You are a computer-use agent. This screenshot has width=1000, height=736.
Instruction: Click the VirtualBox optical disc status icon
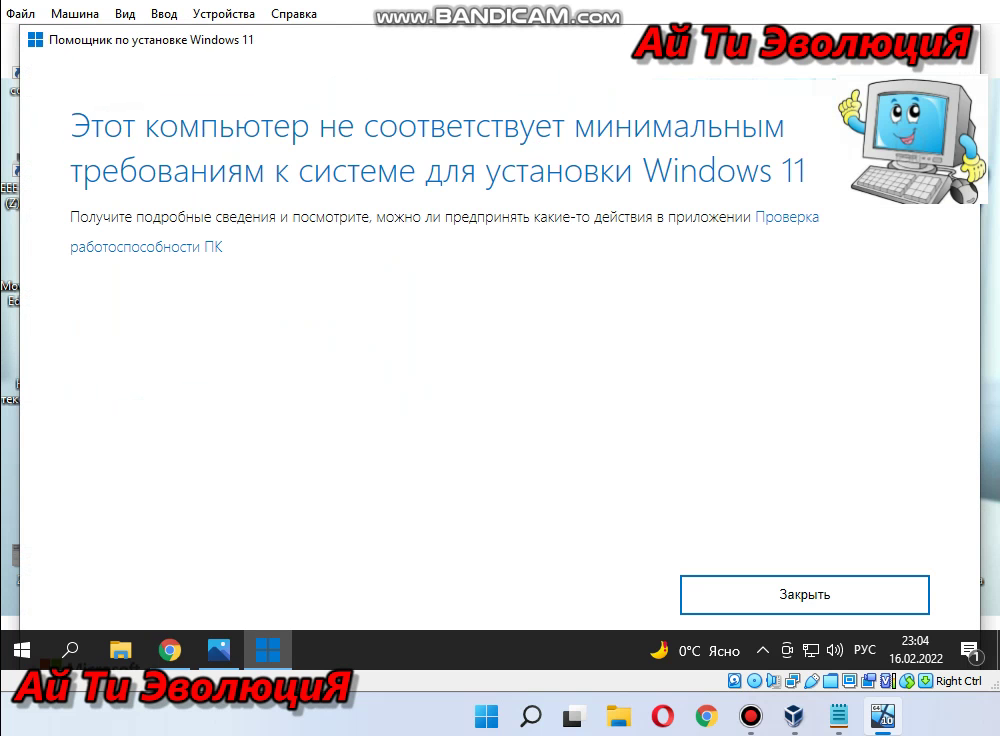pyautogui.click(x=755, y=681)
